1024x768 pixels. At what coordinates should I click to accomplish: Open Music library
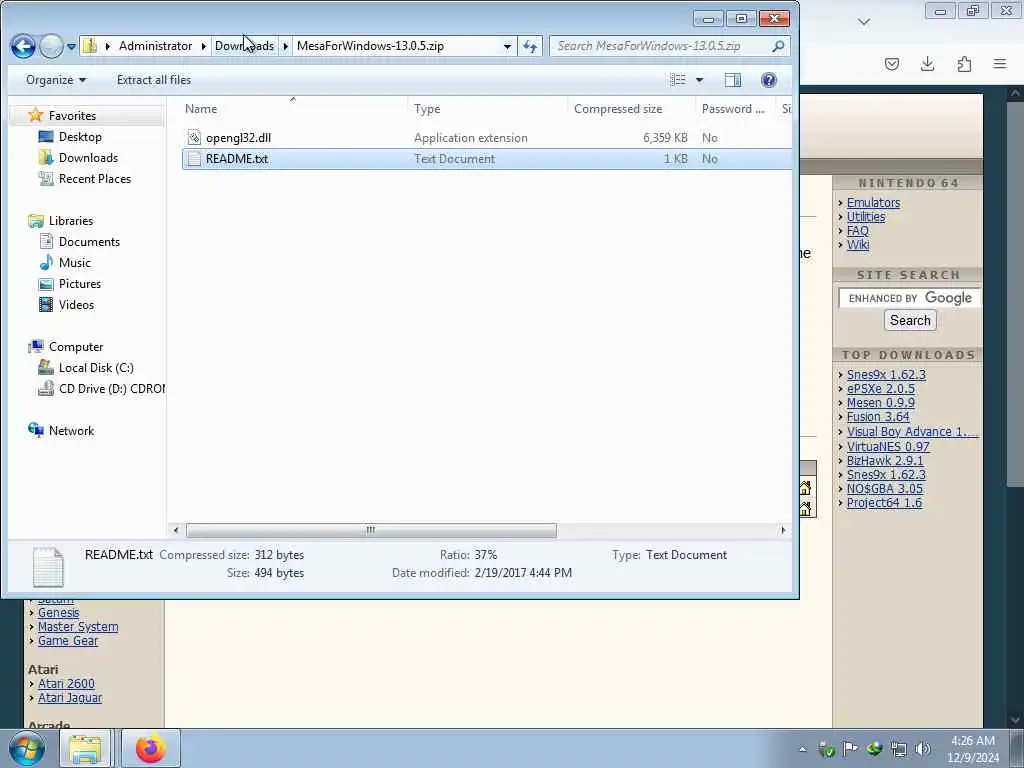[74, 263]
